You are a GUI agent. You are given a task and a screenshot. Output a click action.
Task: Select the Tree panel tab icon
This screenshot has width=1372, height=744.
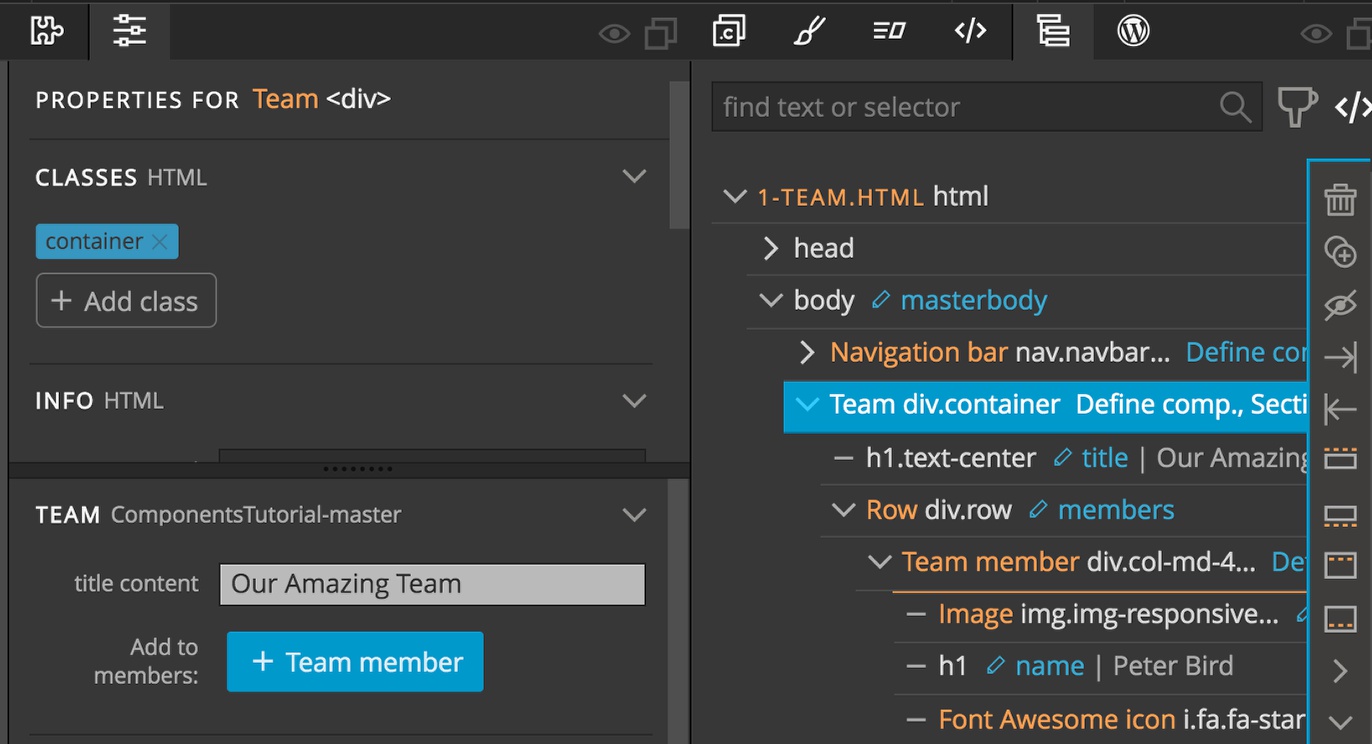[x=1053, y=31]
